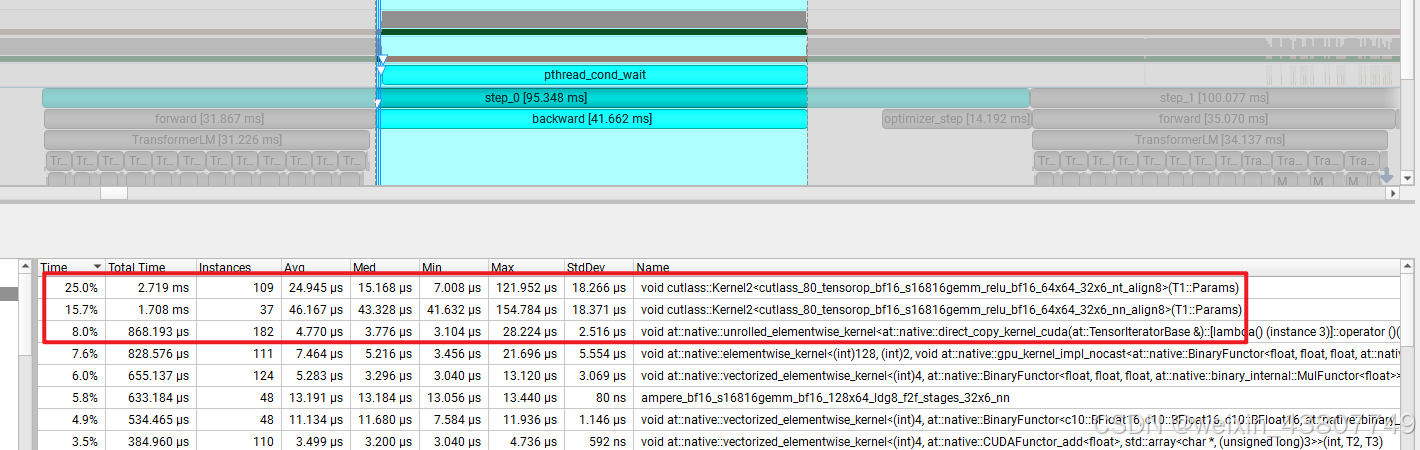Viewport: 1420px width, 450px height.
Task: Select the 121.952 μs Max cell
Action: (x=526, y=288)
